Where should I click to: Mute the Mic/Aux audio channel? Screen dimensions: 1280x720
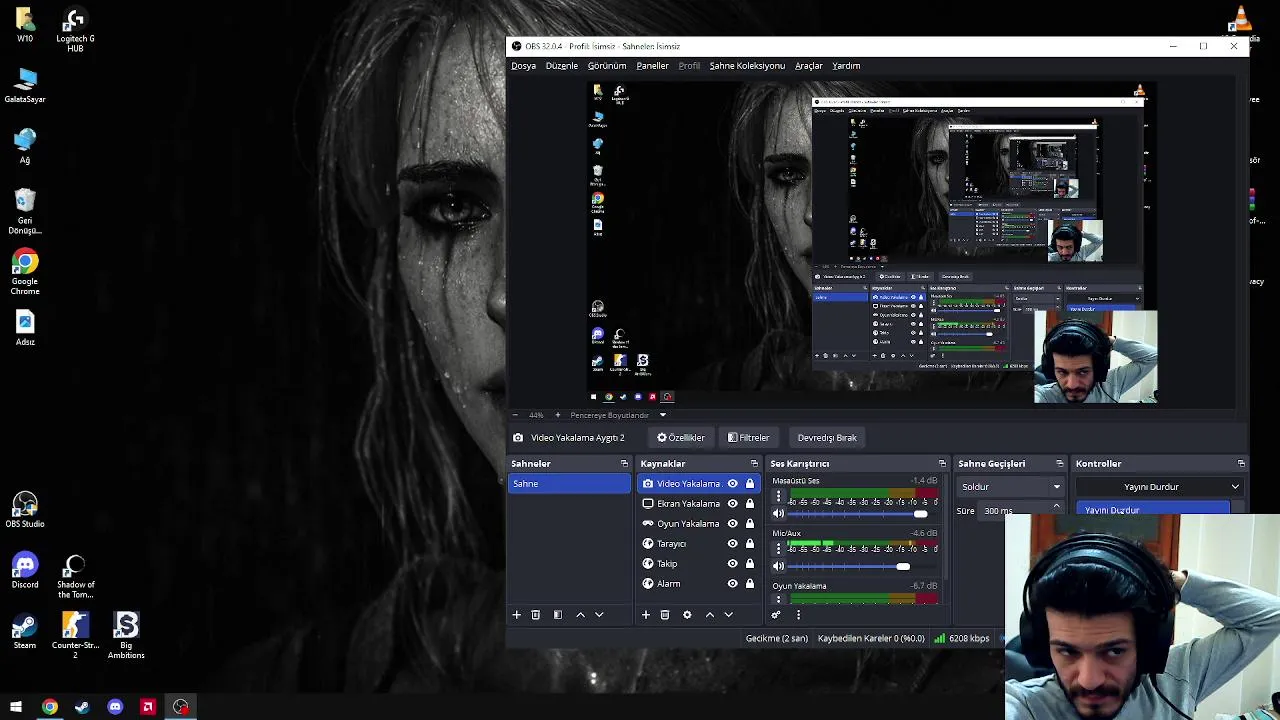click(x=778, y=566)
